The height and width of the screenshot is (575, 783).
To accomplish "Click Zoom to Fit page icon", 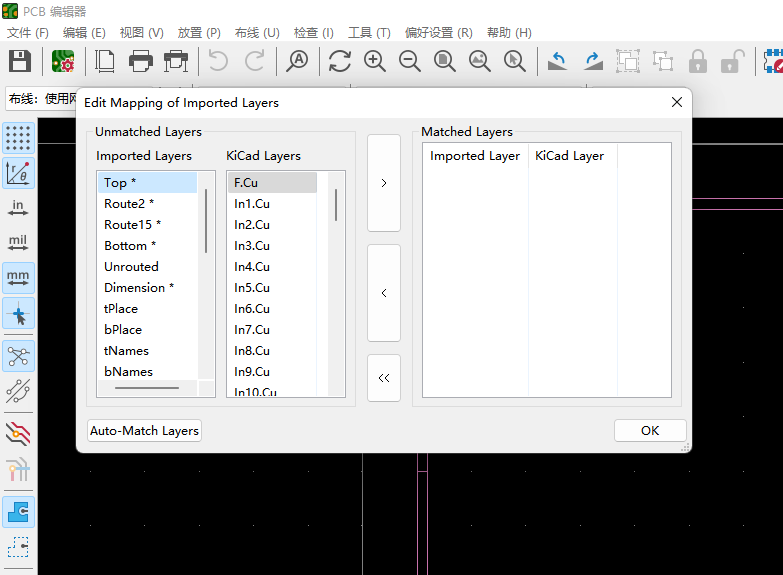I will click(x=444, y=61).
